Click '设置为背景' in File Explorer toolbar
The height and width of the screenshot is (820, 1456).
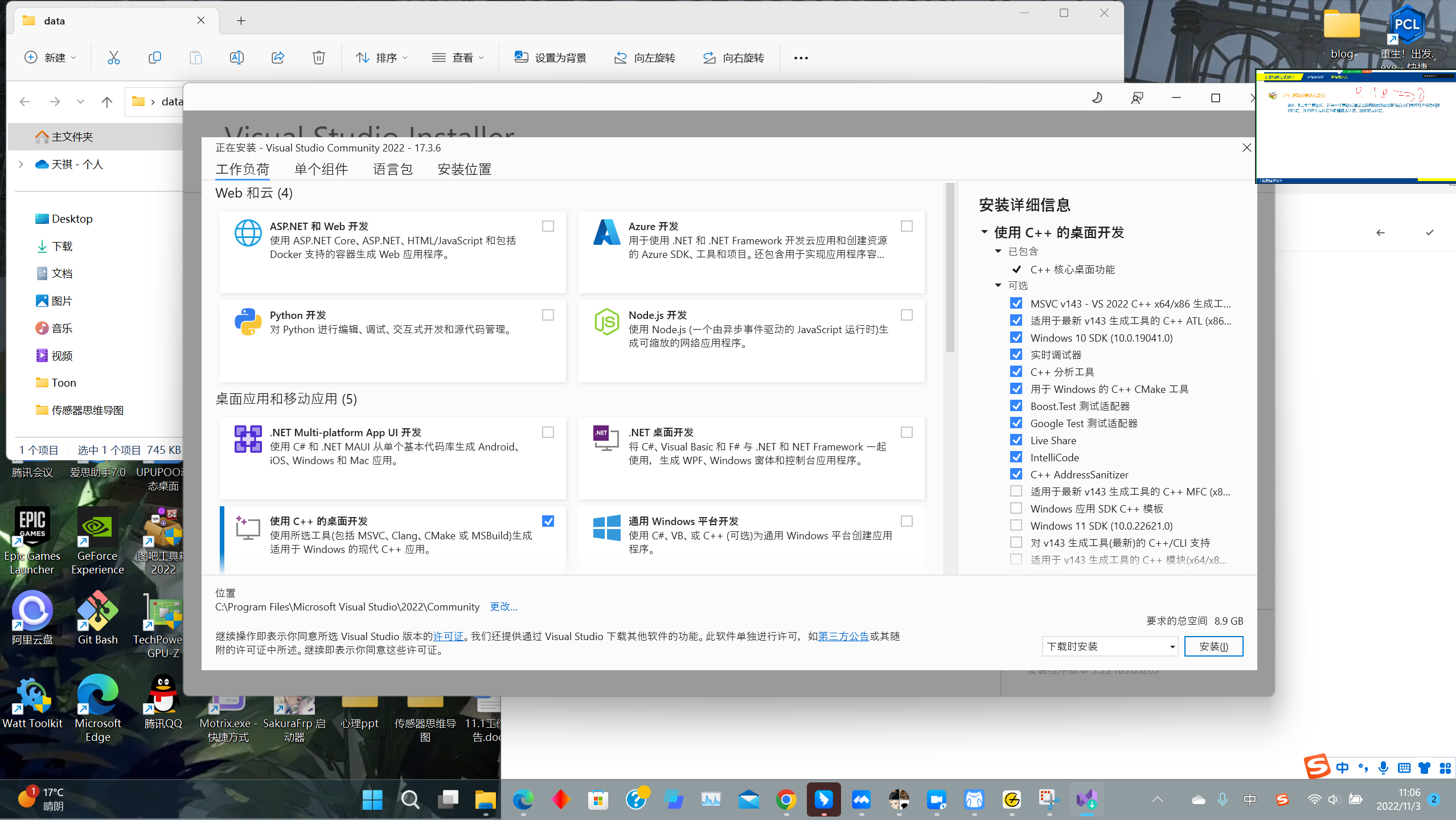pyautogui.click(x=551, y=58)
